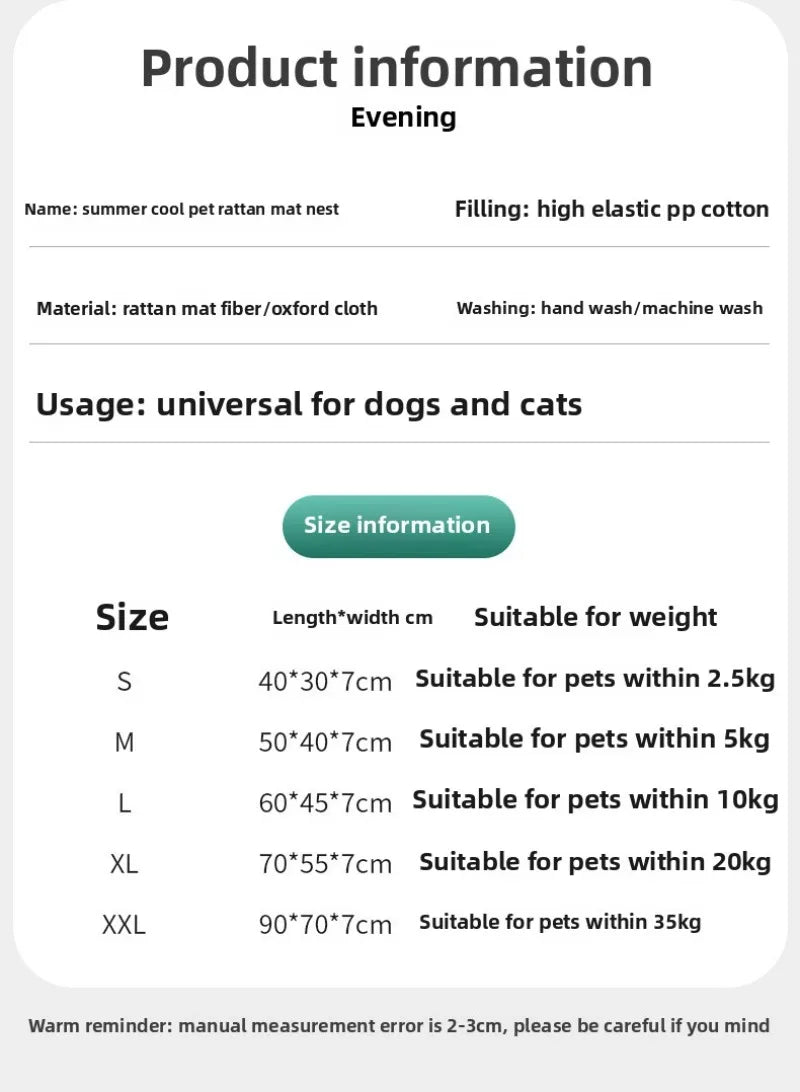Choose the XL size label
The width and height of the screenshot is (800, 1092).
(x=124, y=864)
